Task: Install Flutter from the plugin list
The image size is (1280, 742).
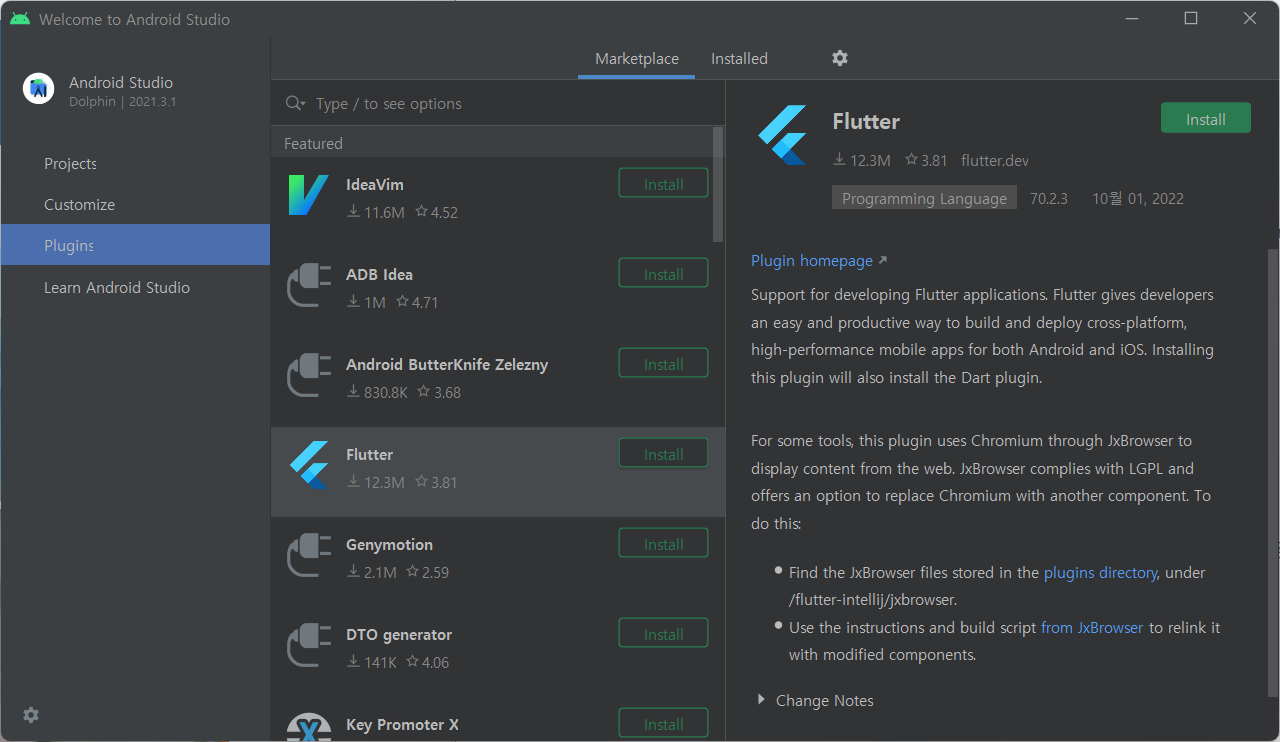Action: [x=664, y=454]
